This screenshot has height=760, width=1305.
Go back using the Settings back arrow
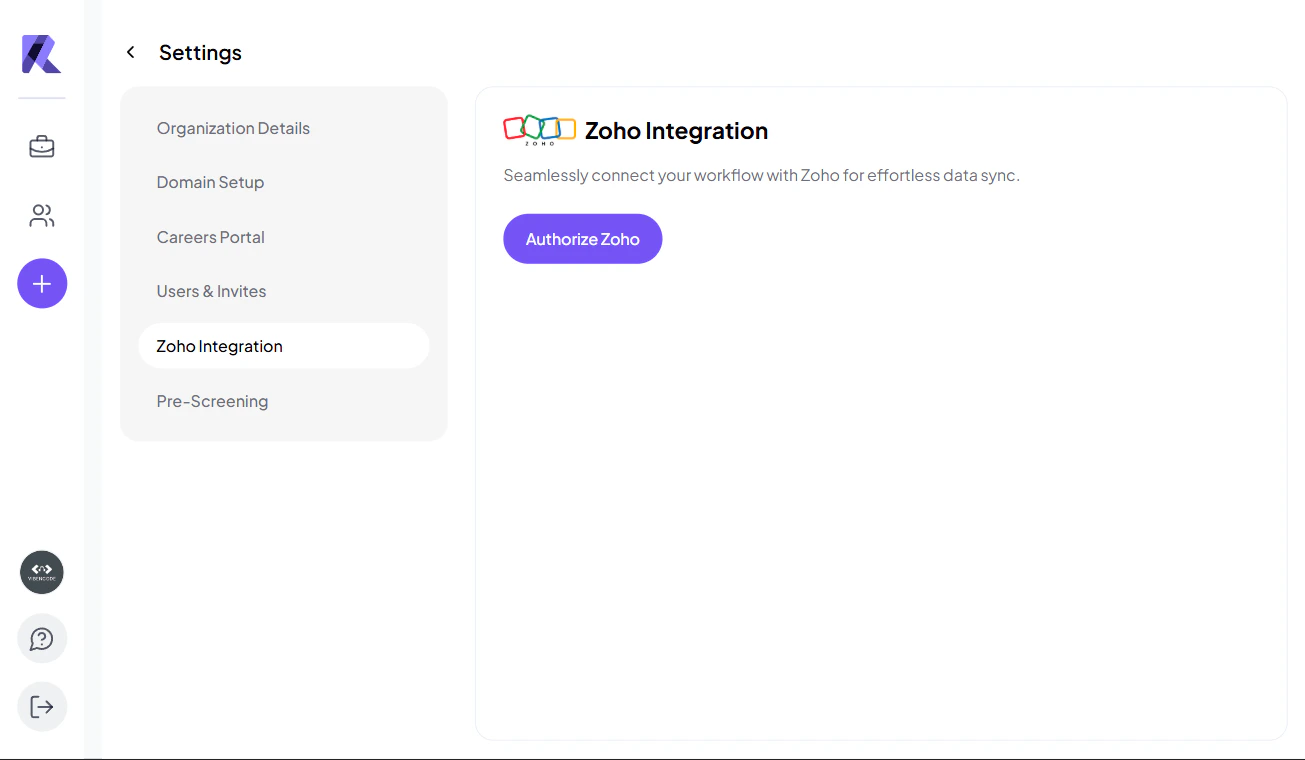[x=130, y=52]
